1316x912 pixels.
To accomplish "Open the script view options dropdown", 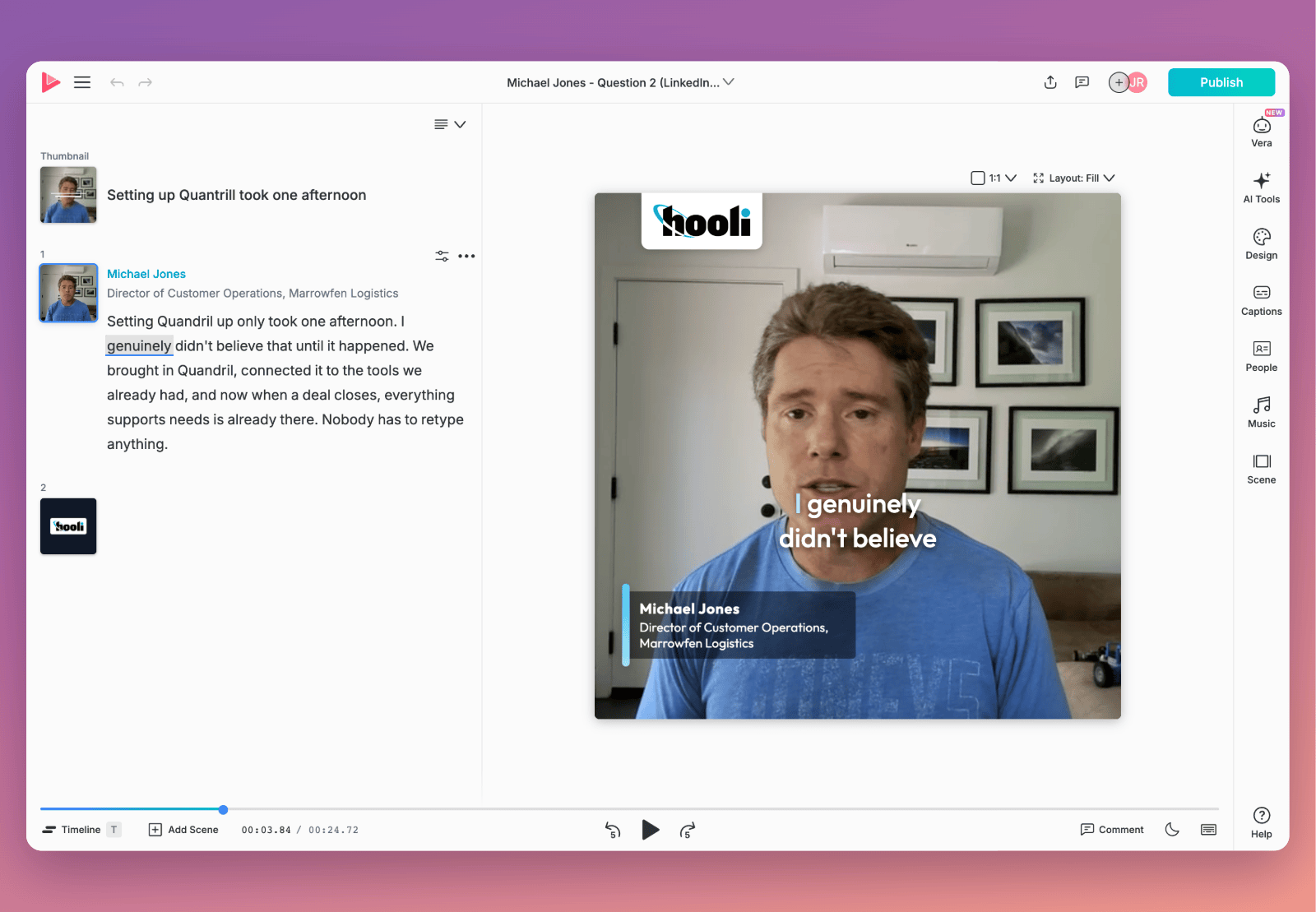I will pos(450,124).
